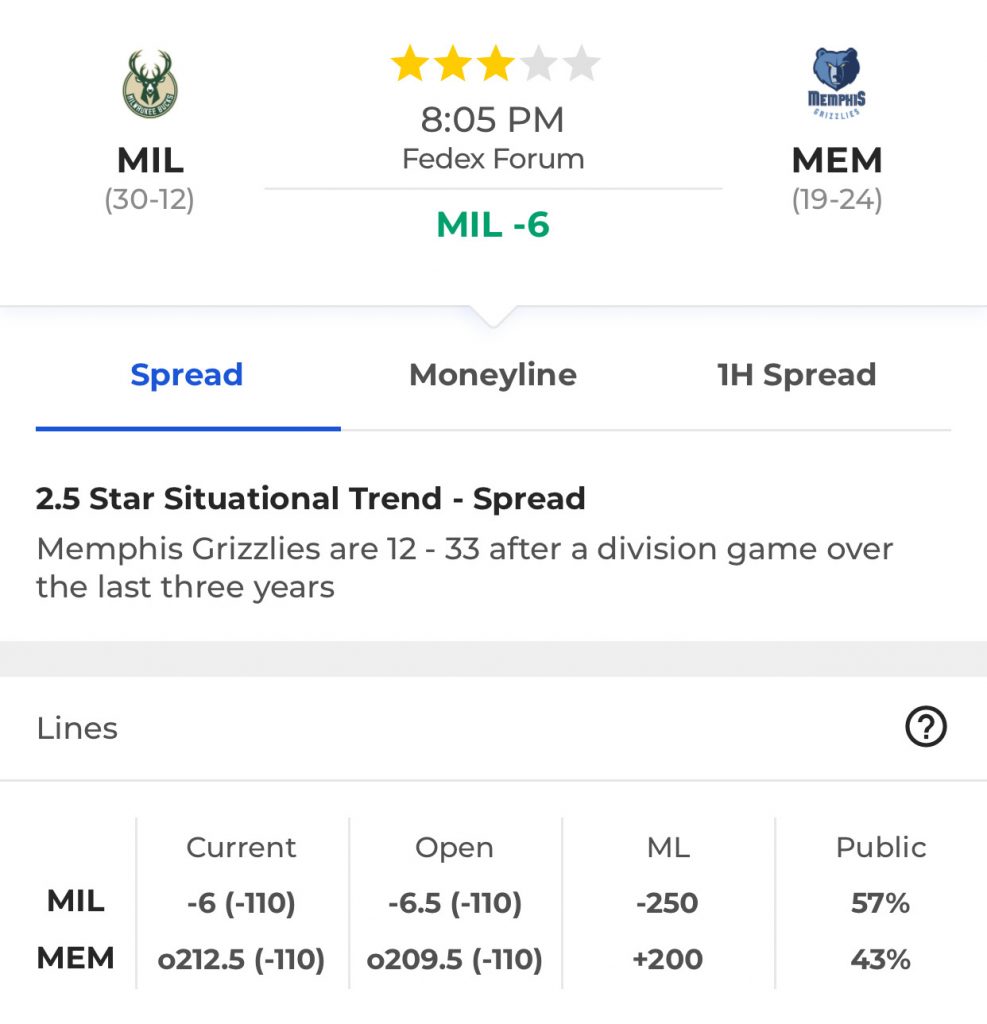Tap the MIL public 57% value
This screenshot has height=1024, width=987.
pyautogui.click(x=881, y=903)
